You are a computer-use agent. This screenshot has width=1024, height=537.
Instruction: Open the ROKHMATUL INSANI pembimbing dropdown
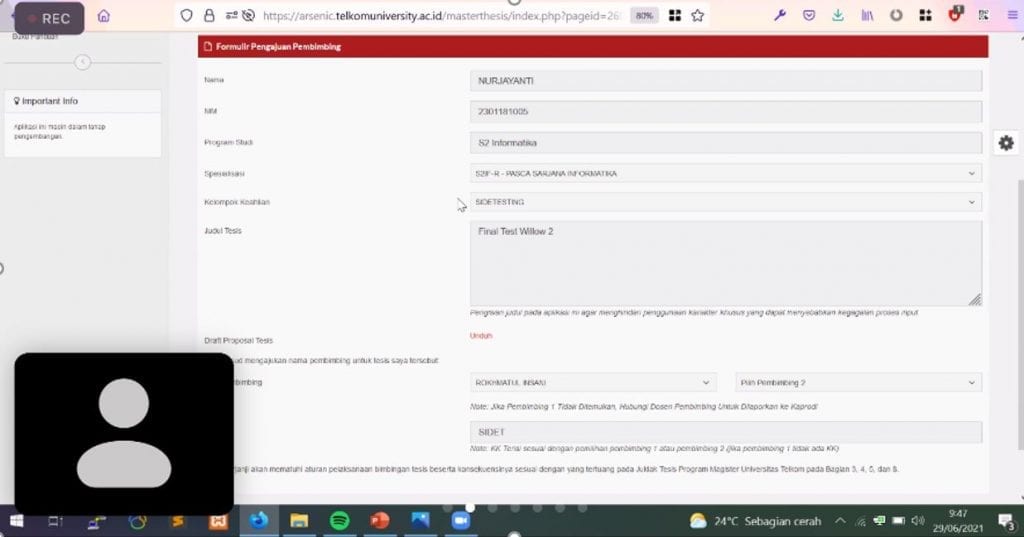coord(593,383)
